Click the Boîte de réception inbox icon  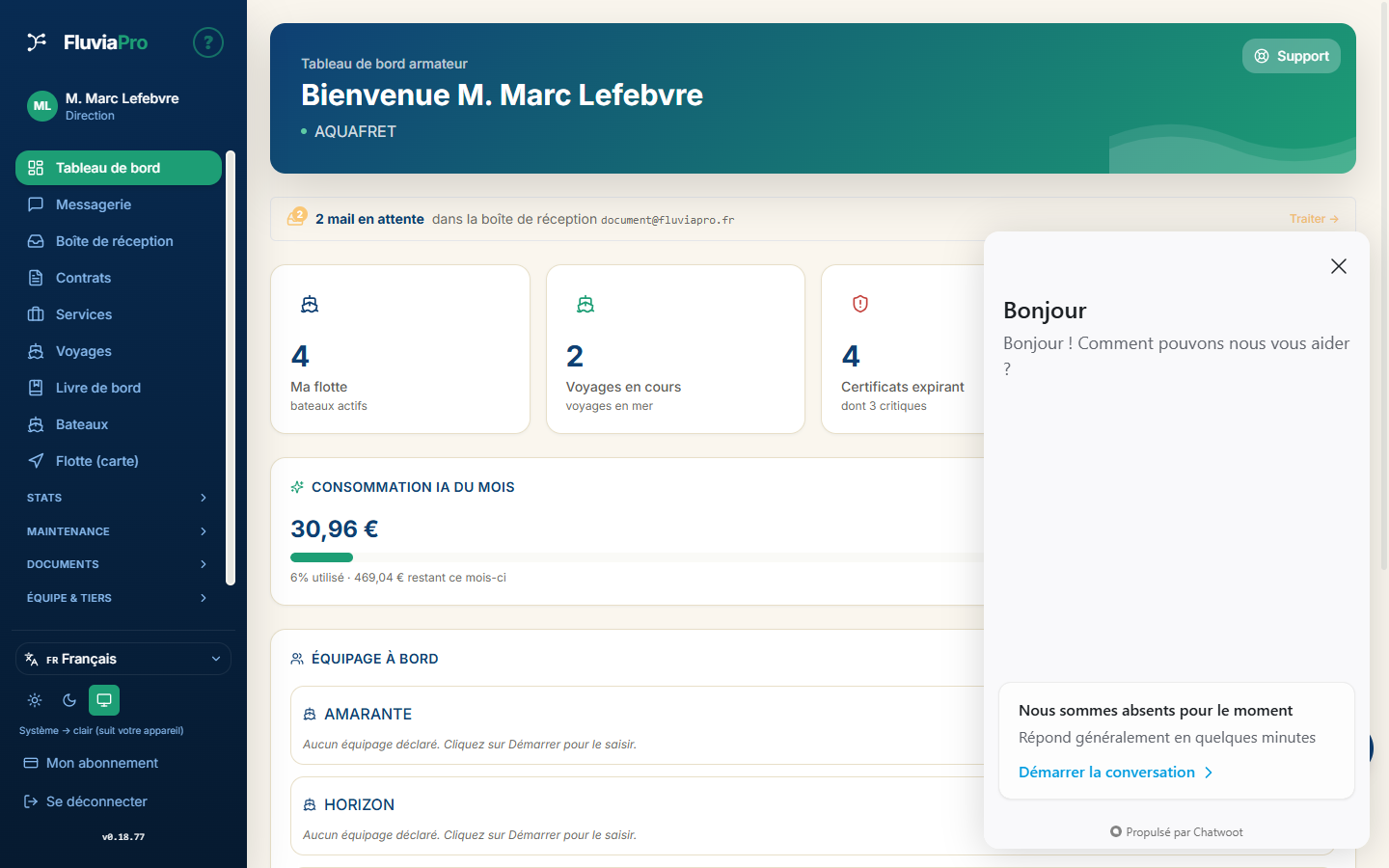tap(36, 241)
